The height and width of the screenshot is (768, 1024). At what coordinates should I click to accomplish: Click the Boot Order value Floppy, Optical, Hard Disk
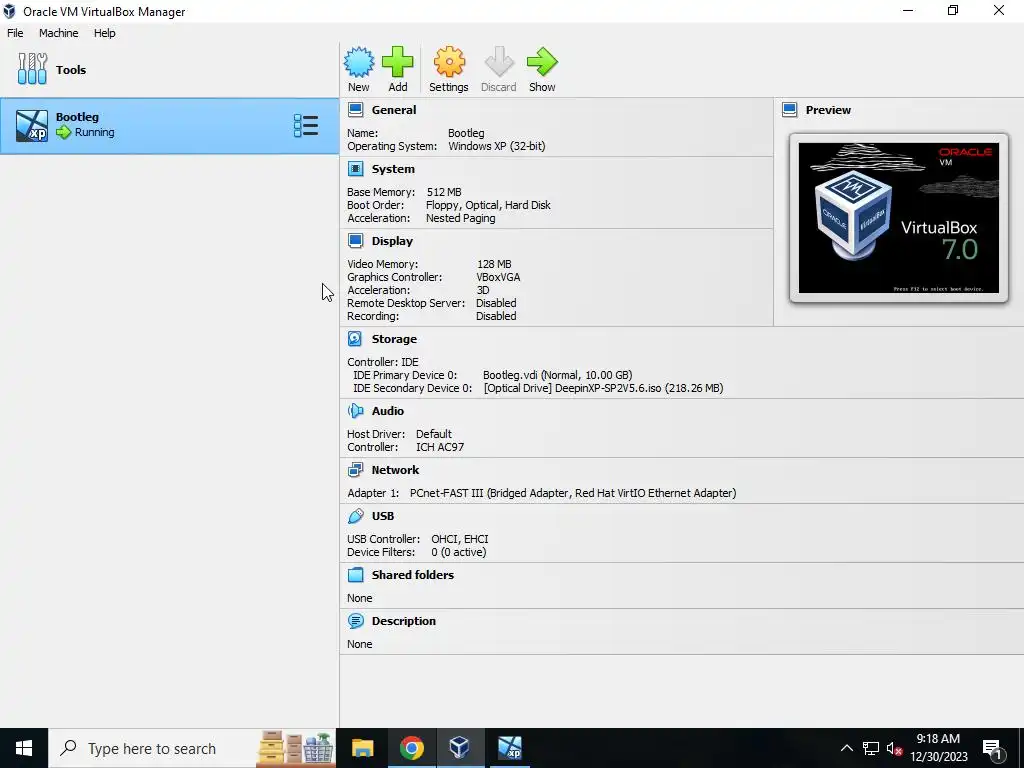pos(488,205)
